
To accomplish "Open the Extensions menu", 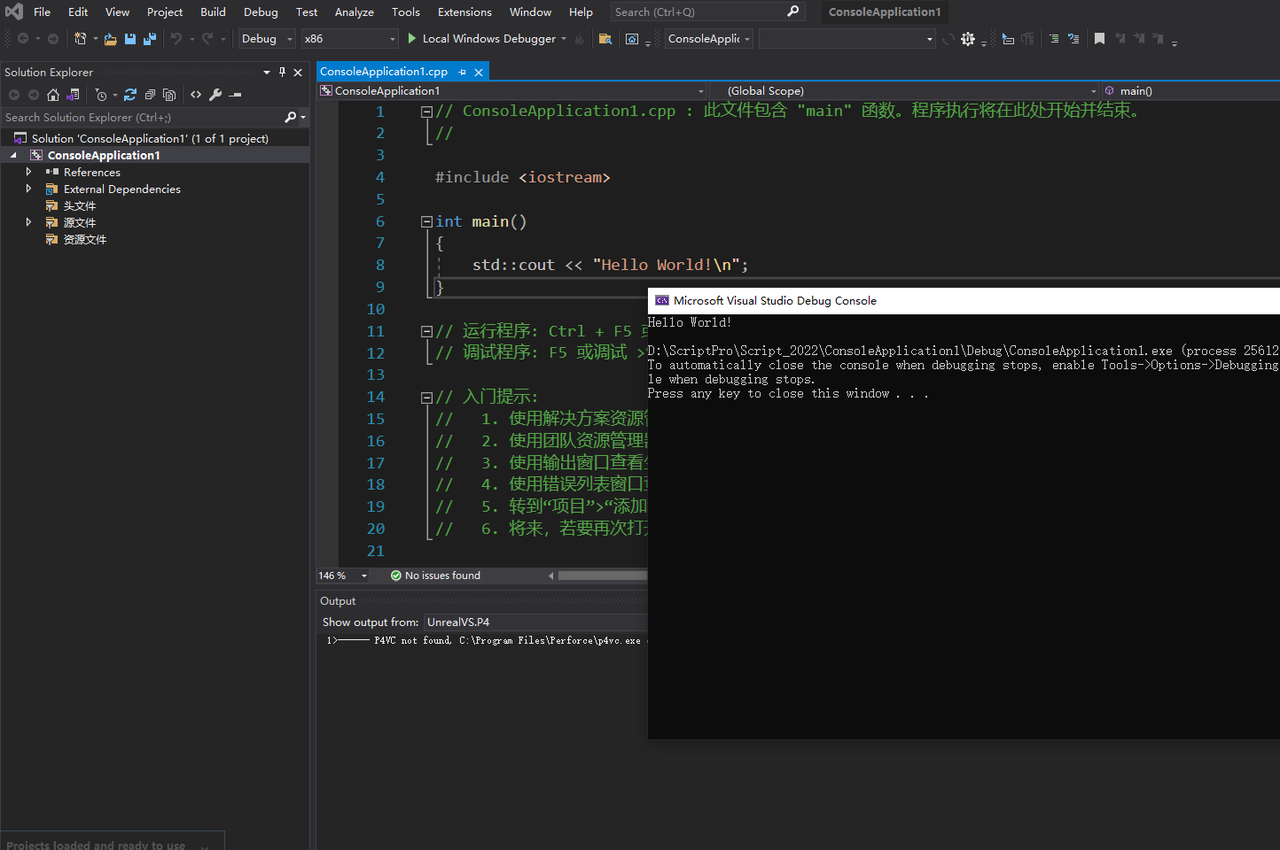I will pos(465,12).
